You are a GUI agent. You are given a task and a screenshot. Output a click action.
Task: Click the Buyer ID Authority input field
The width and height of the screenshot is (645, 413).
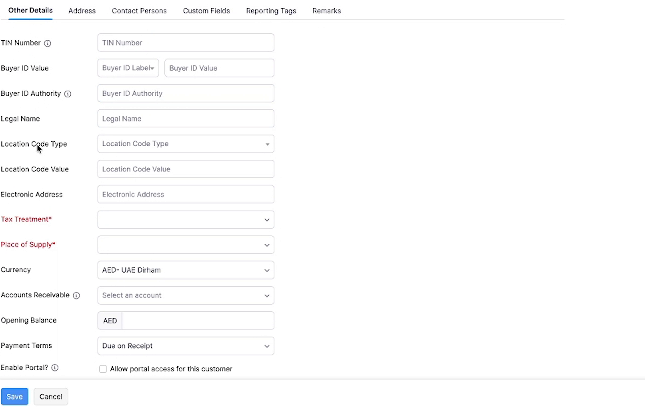coord(186,93)
